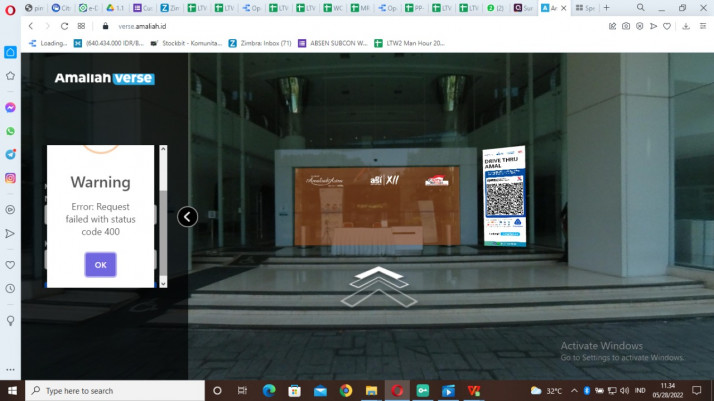The height and width of the screenshot is (401, 714).
Task: Click the AmaliahVerse logo
Action: point(104,78)
